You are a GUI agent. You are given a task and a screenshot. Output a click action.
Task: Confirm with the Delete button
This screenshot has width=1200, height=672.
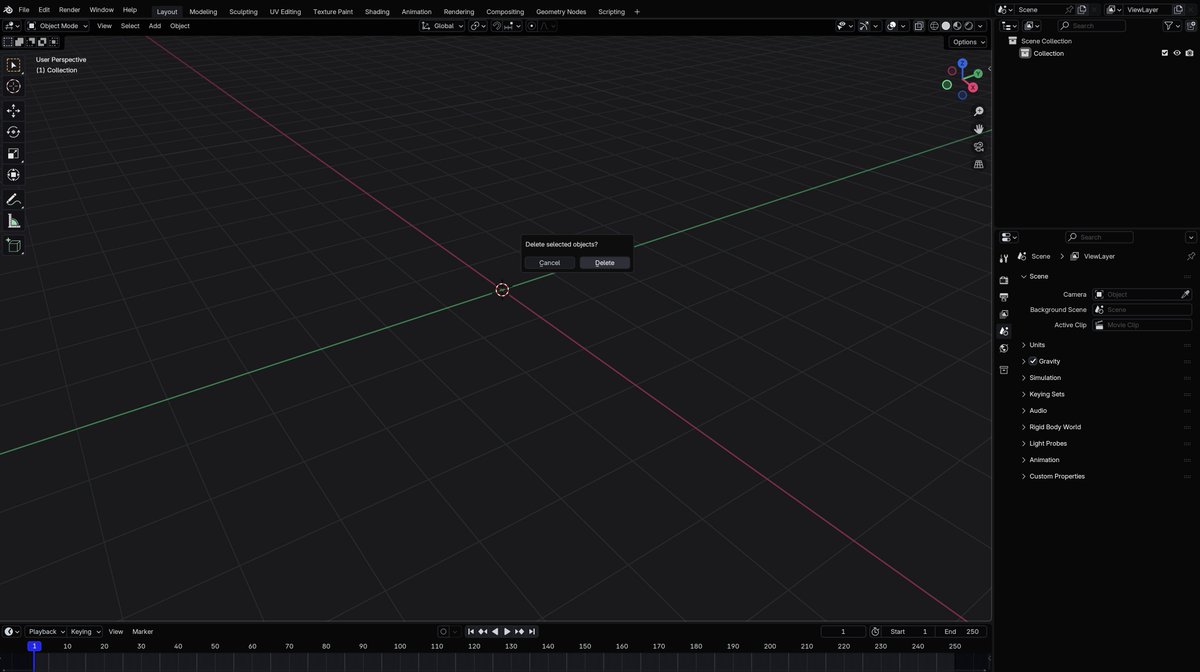[605, 263]
